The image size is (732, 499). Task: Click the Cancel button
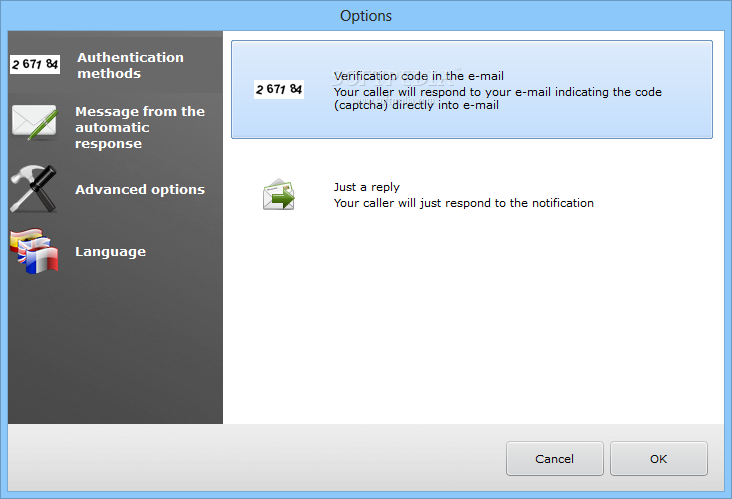[555, 459]
